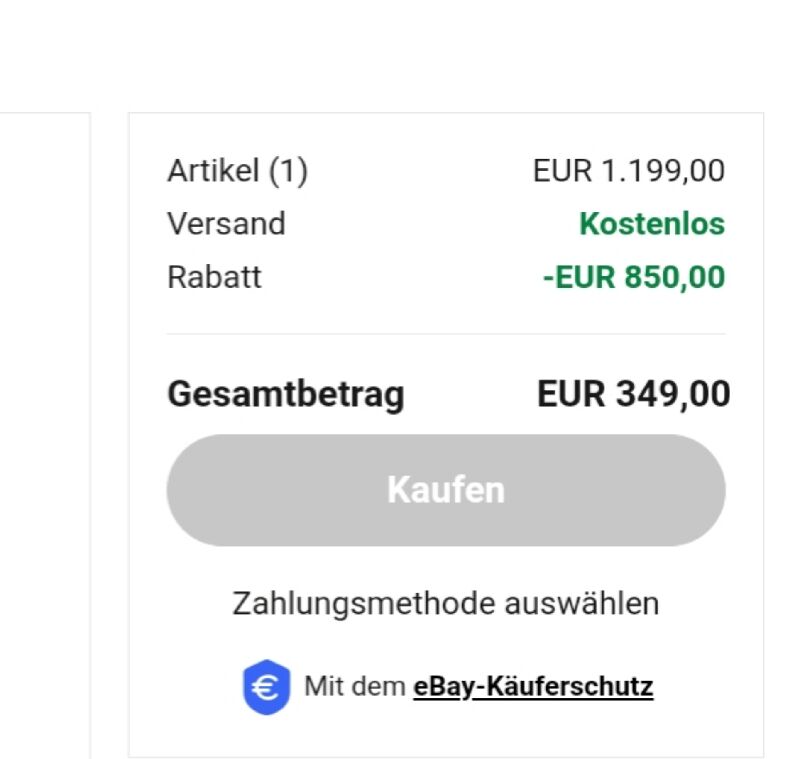Click the green Kostenlos shipping value
The height and width of the screenshot is (759, 800).
point(652,223)
